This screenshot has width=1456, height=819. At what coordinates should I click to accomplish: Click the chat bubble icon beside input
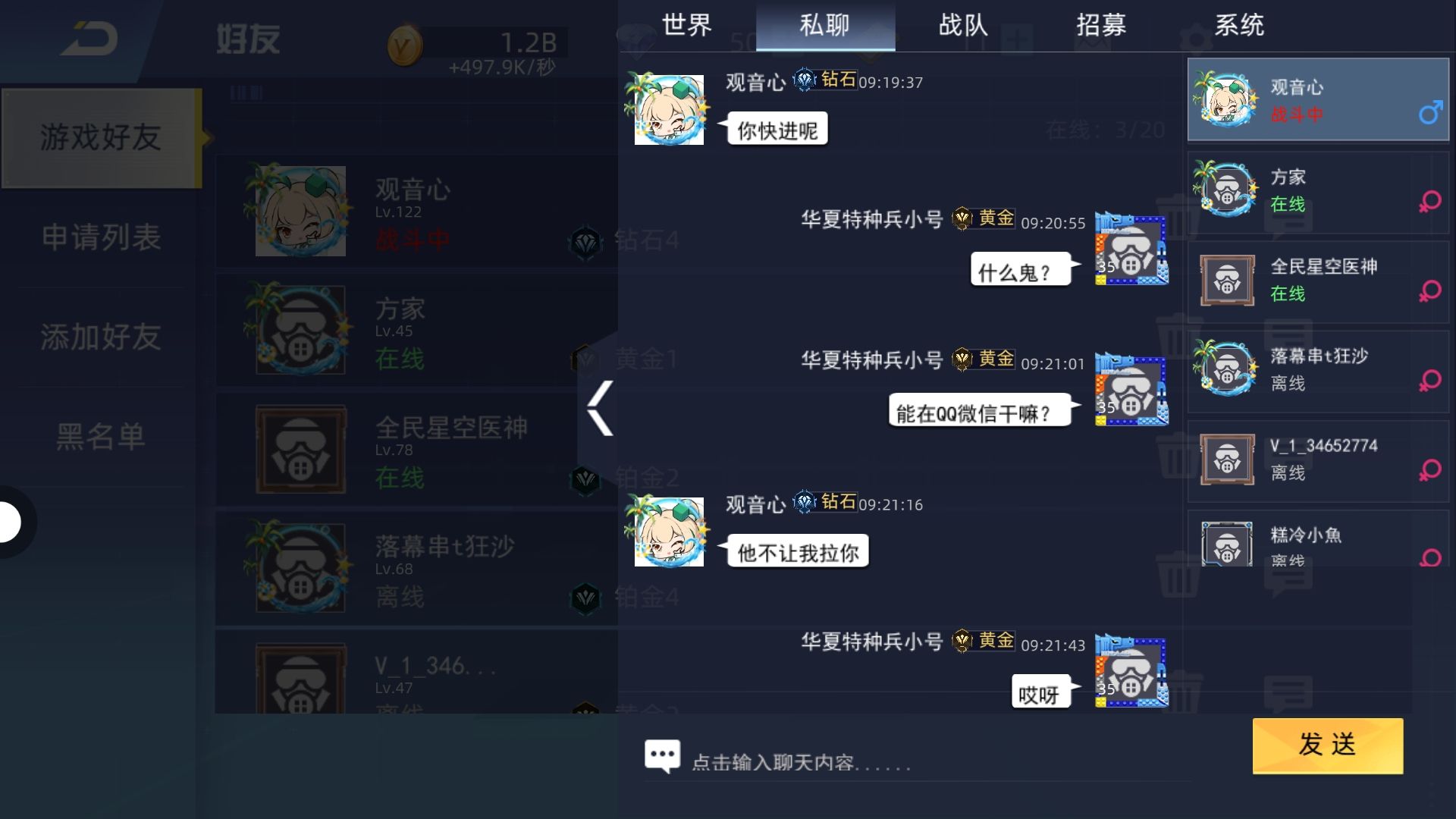point(662,756)
